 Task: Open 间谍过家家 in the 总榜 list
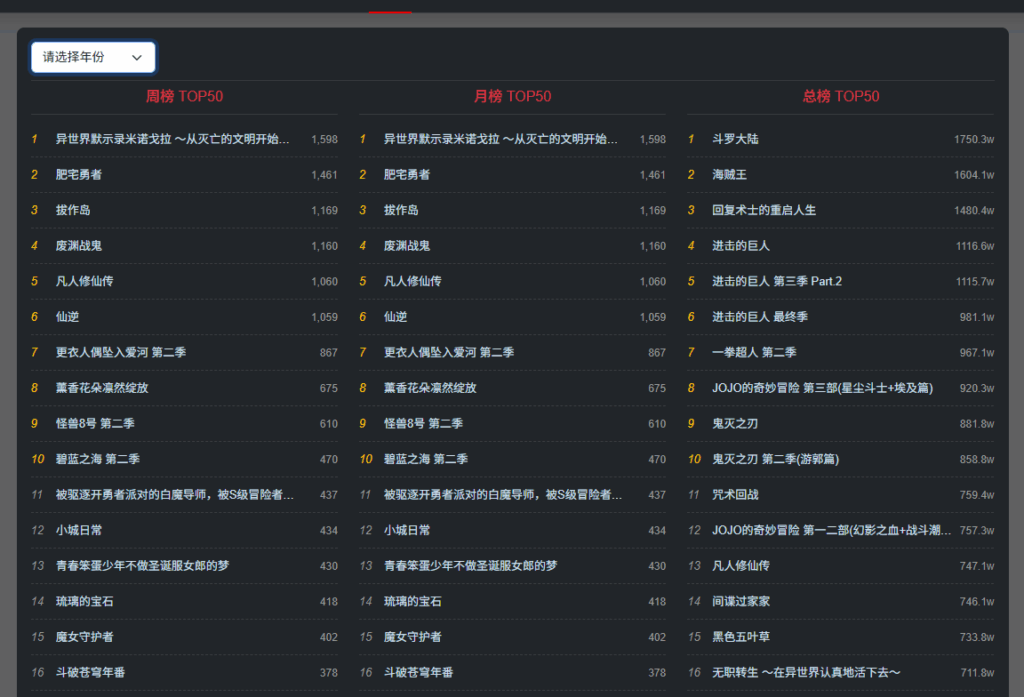741,602
